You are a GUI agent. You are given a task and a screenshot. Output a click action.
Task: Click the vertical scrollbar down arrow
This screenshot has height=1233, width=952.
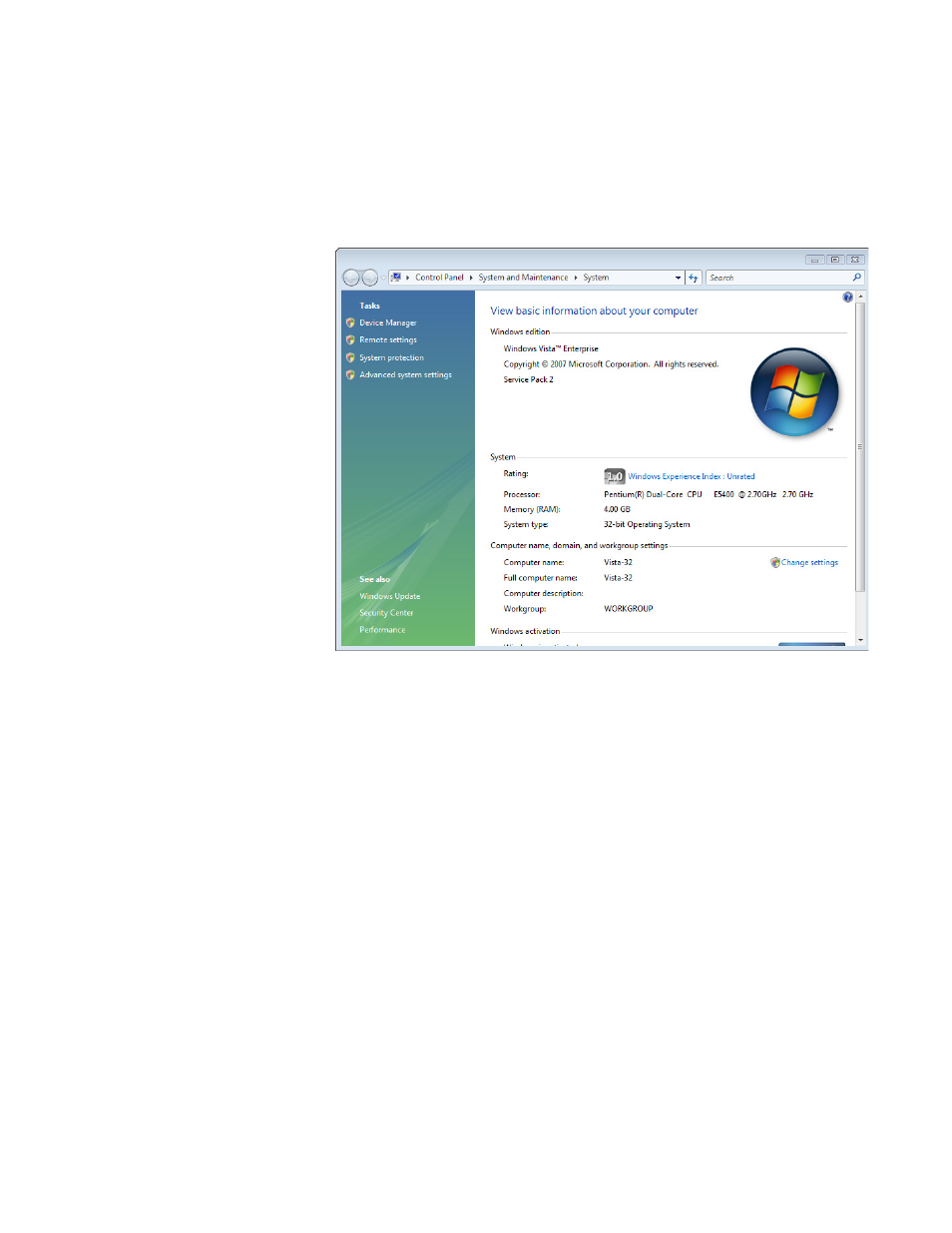(x=860, y=639)
